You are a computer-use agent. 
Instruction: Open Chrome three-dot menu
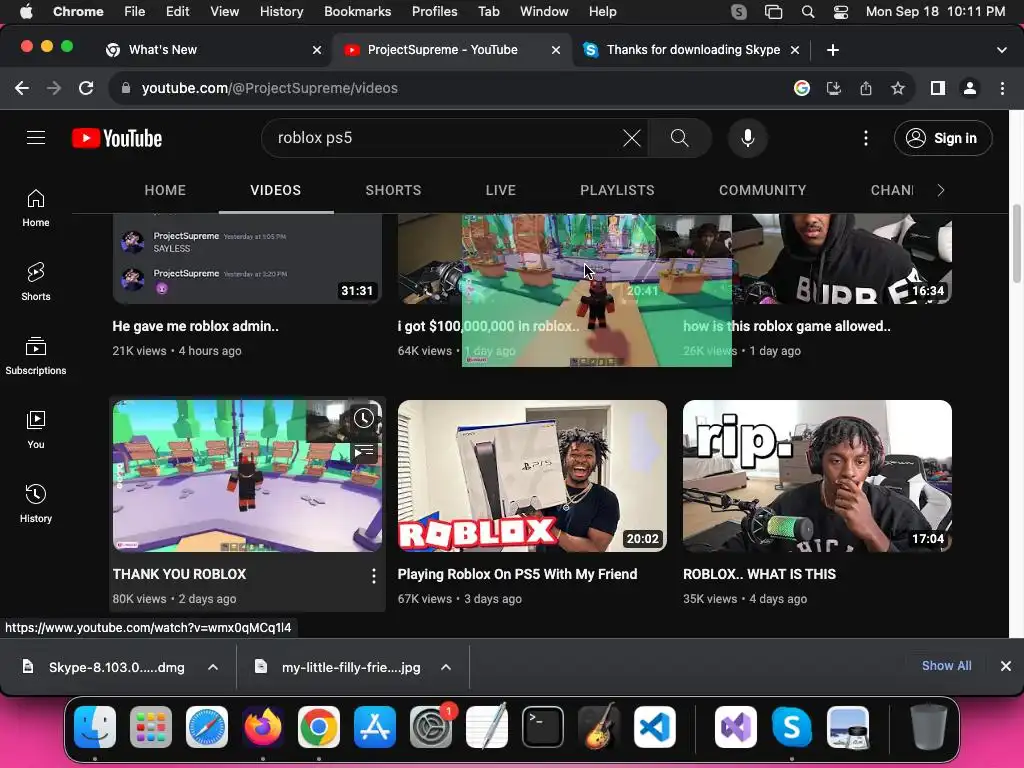coord(1002,88)
